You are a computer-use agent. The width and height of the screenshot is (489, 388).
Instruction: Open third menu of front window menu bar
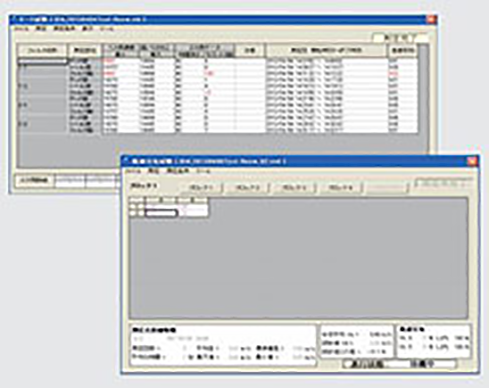[x=178, y=171]
